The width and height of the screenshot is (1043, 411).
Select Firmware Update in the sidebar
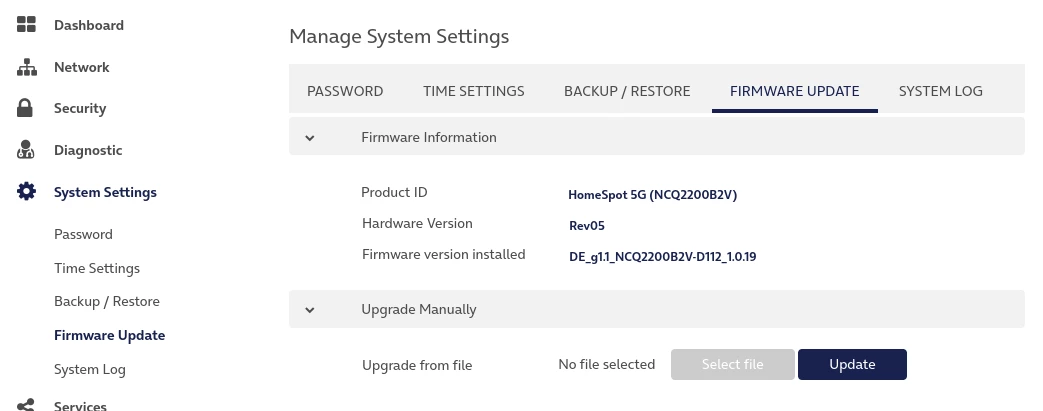pos(109,335)
